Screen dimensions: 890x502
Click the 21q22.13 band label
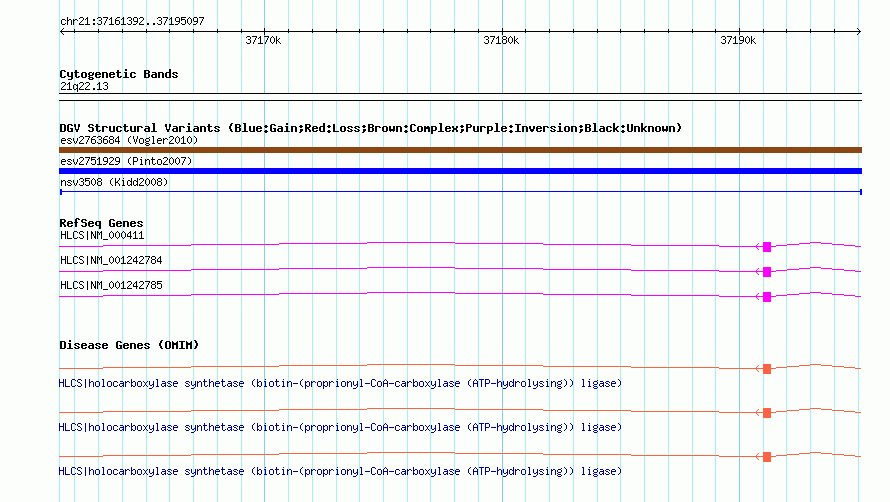(x=84, y=86)
